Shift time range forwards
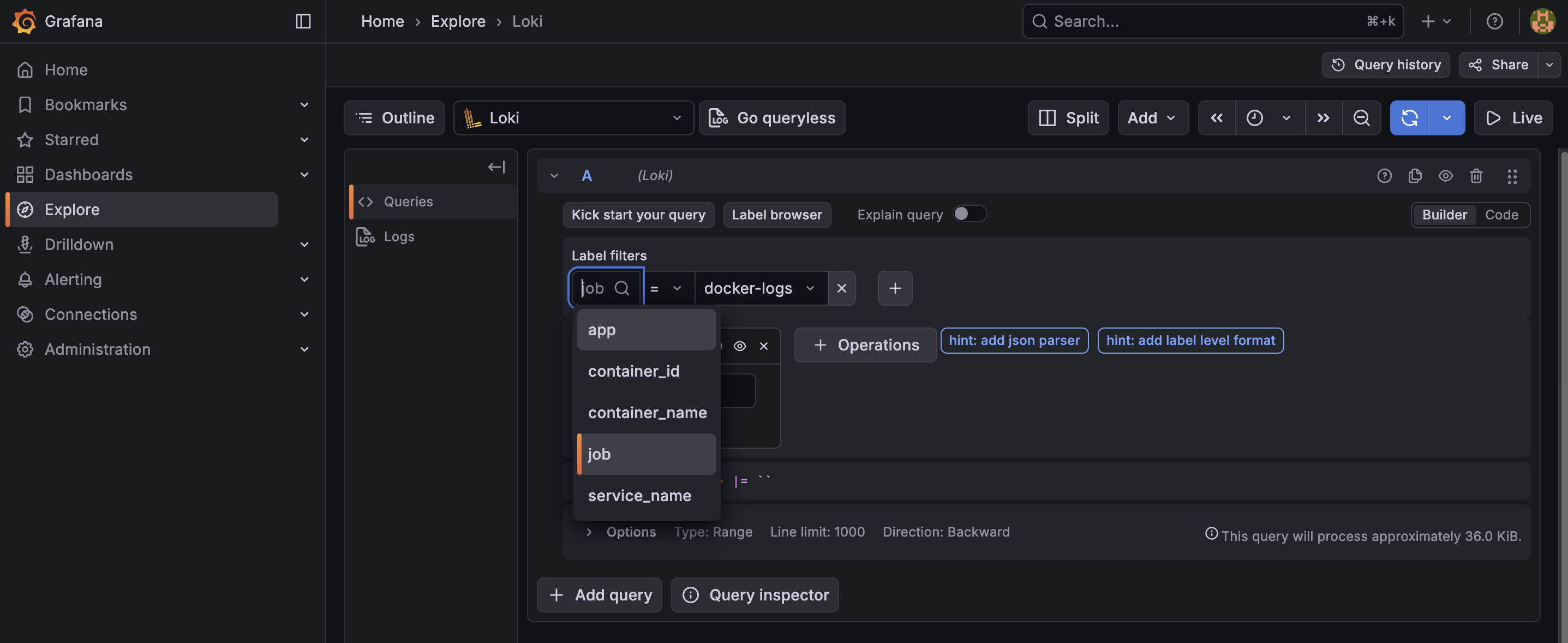The height and width of the screenshot is (643, 1568). pyautogui.click(x=1323, y=117)
